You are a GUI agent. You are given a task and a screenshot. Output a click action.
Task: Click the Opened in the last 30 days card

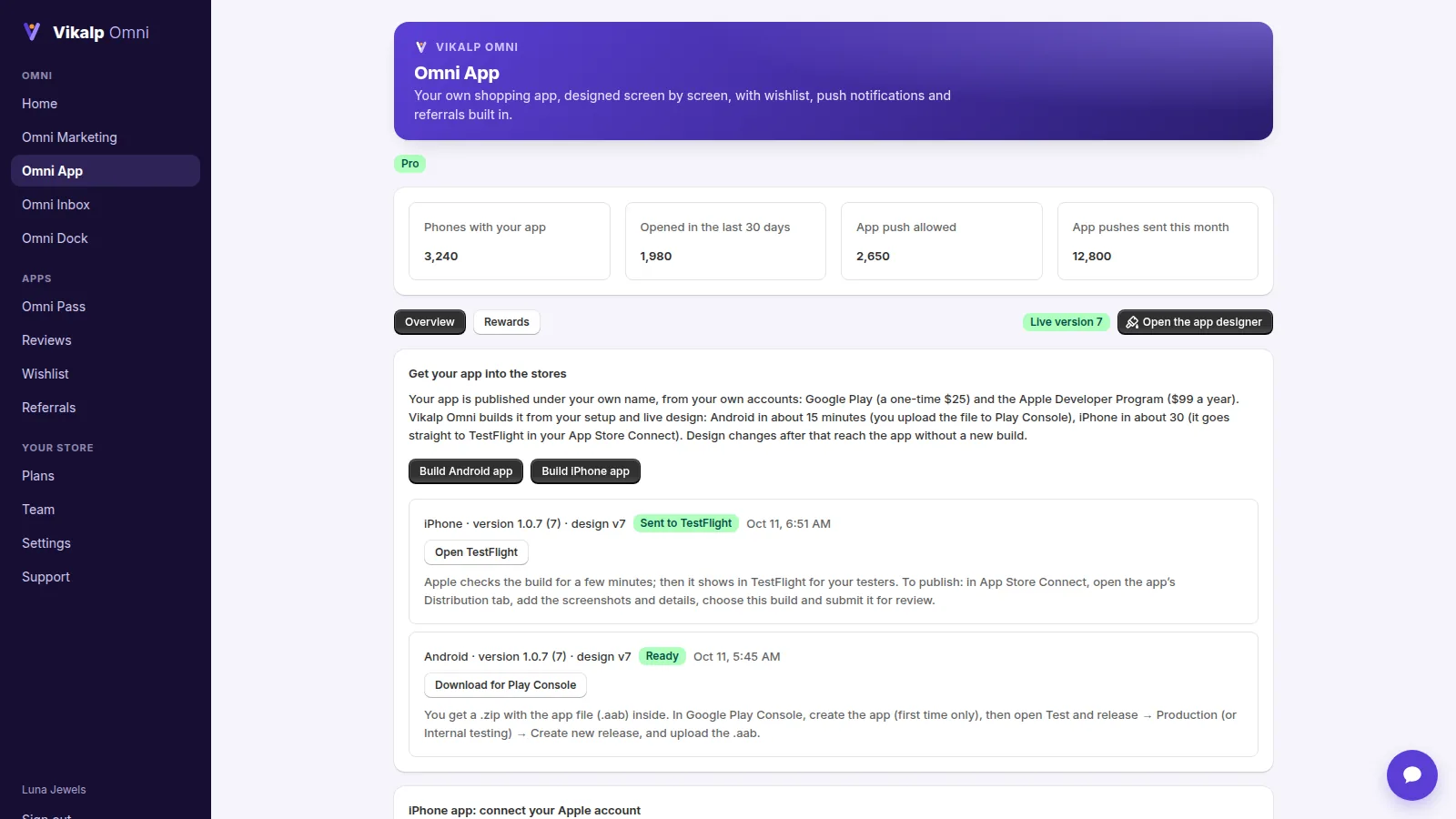pos(725,241)
